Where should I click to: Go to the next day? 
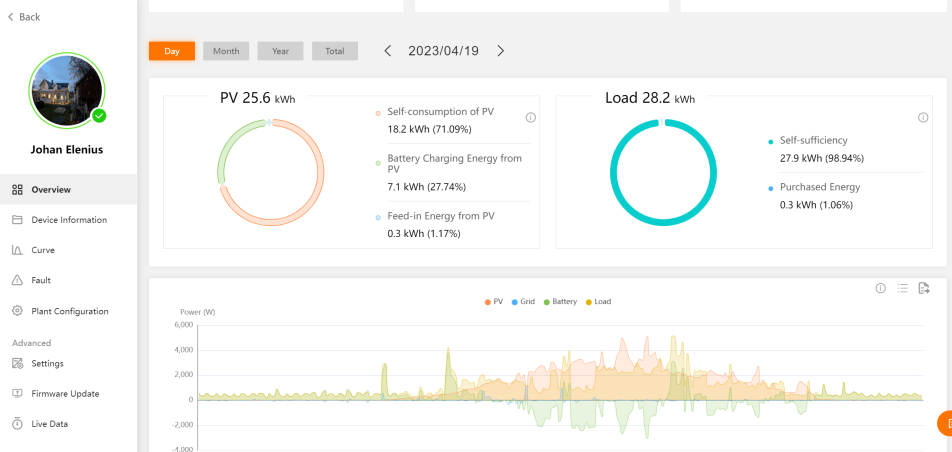[x=501, y=51]
